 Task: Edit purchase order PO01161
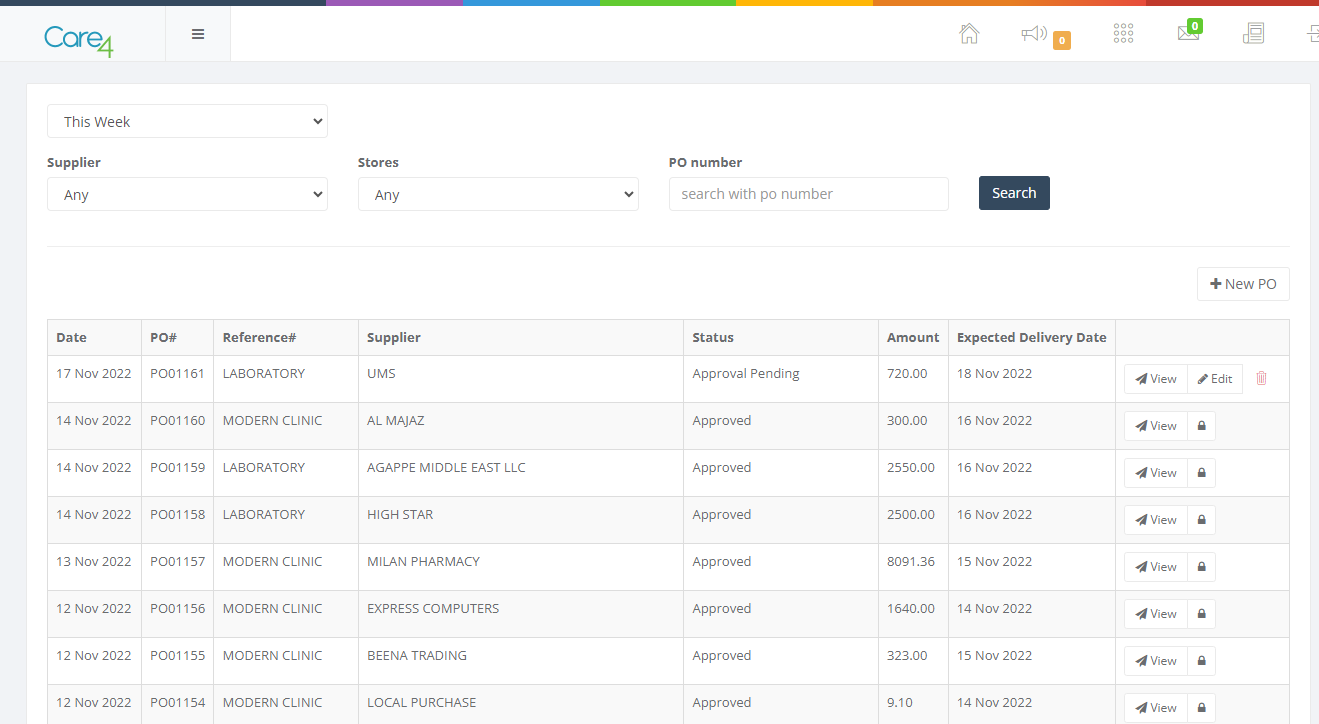click(1215, 379)
